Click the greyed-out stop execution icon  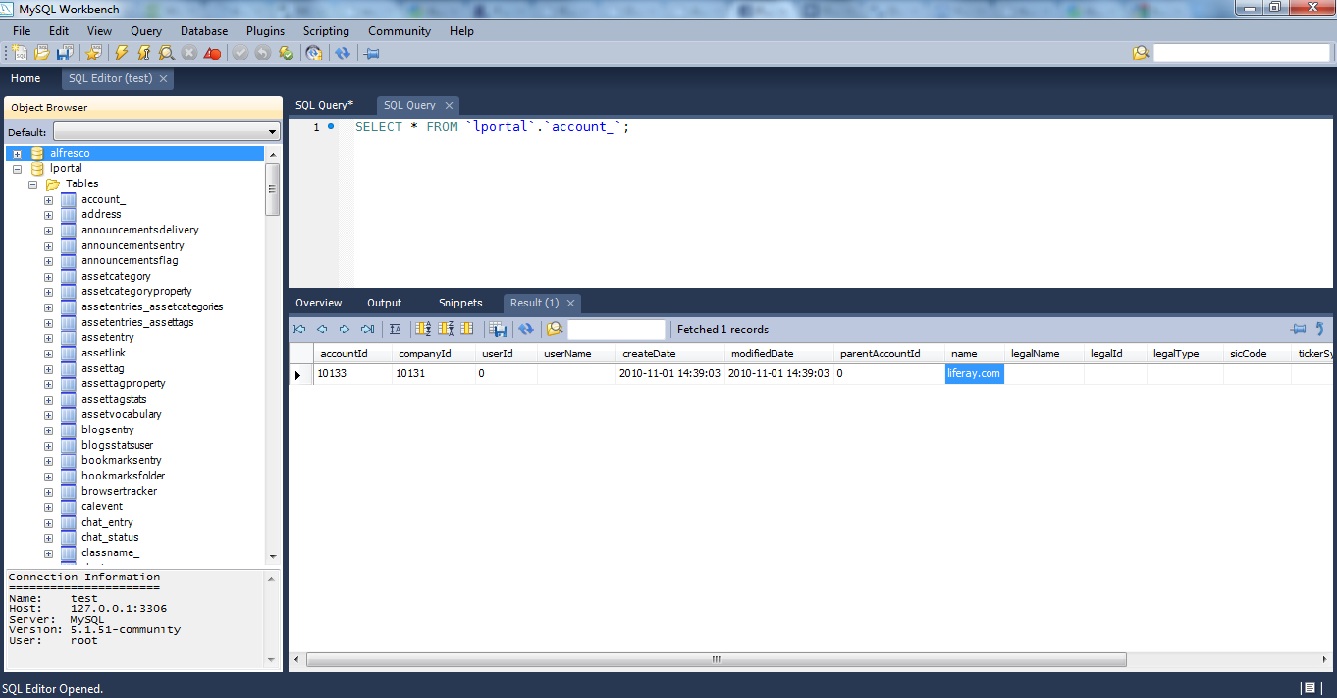click(189, 53)
